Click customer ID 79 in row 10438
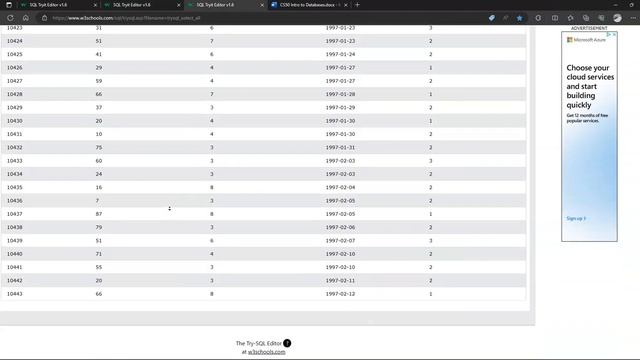This screenshot has height=360, width=640. click(x=99, y=227)
